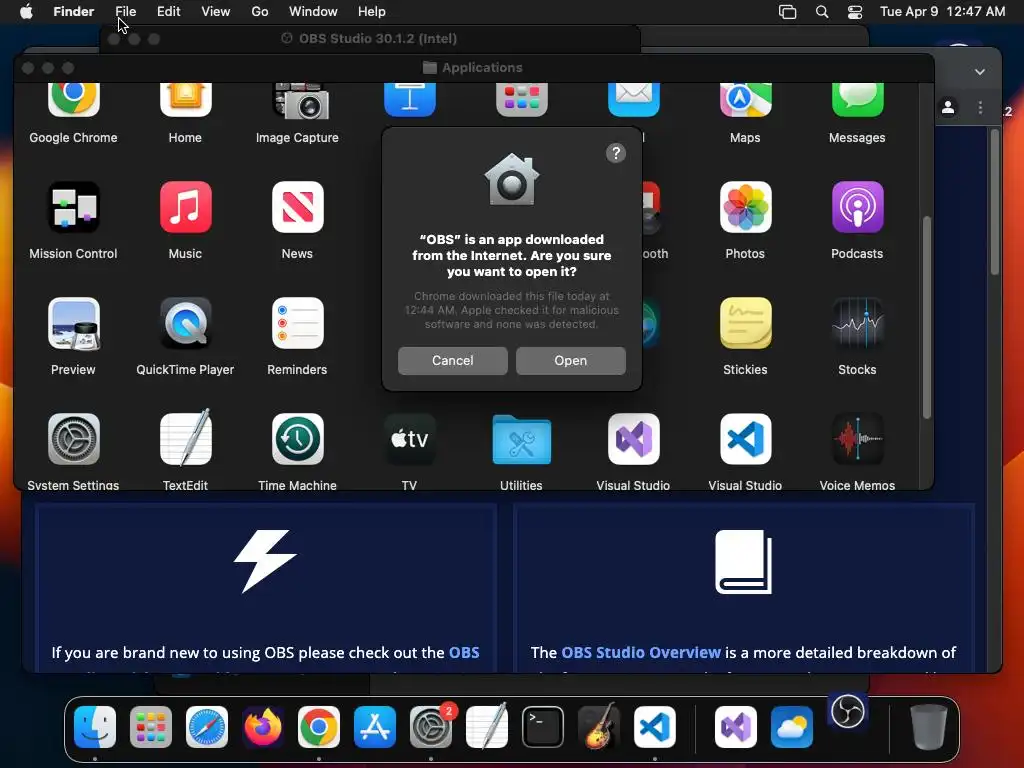Open the Keynote app icon

click(409, 99)
